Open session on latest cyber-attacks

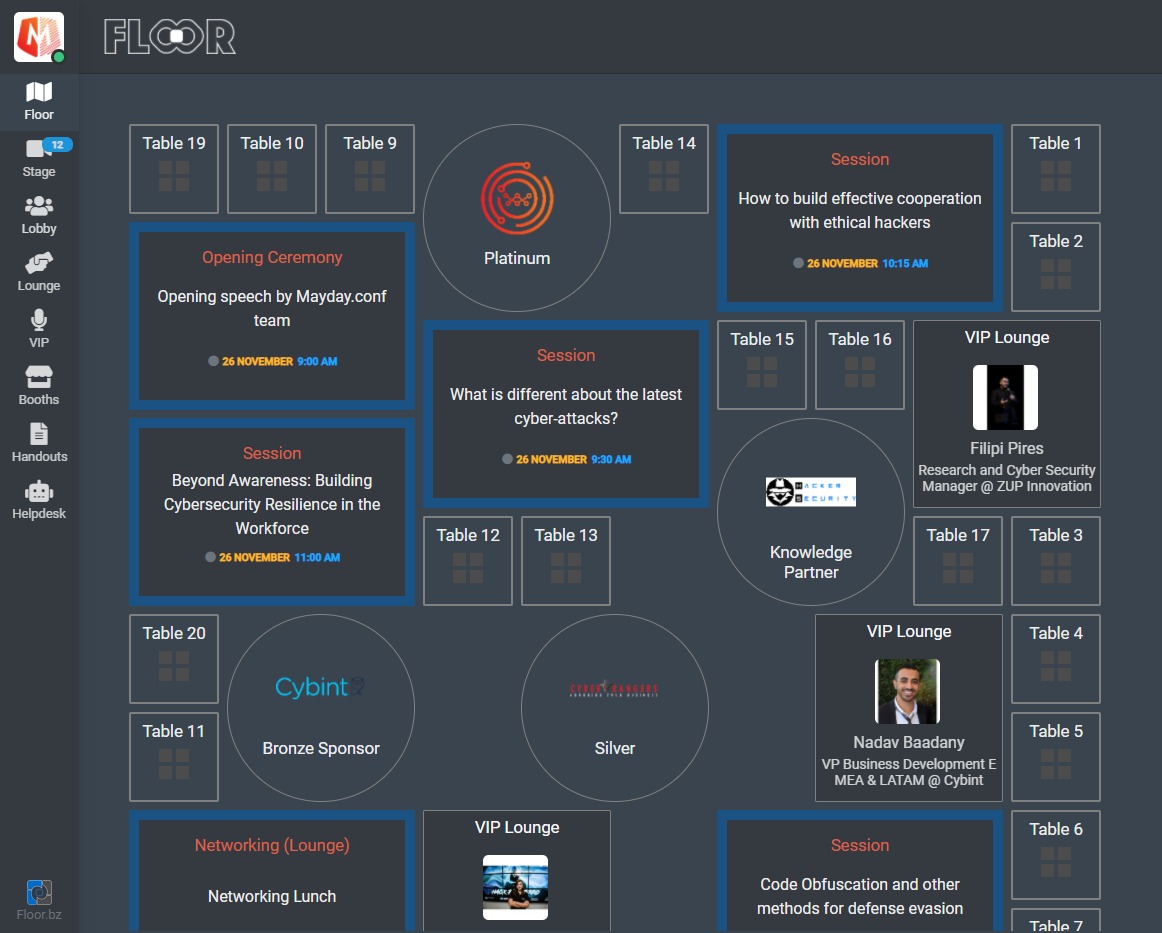point(566,414)
